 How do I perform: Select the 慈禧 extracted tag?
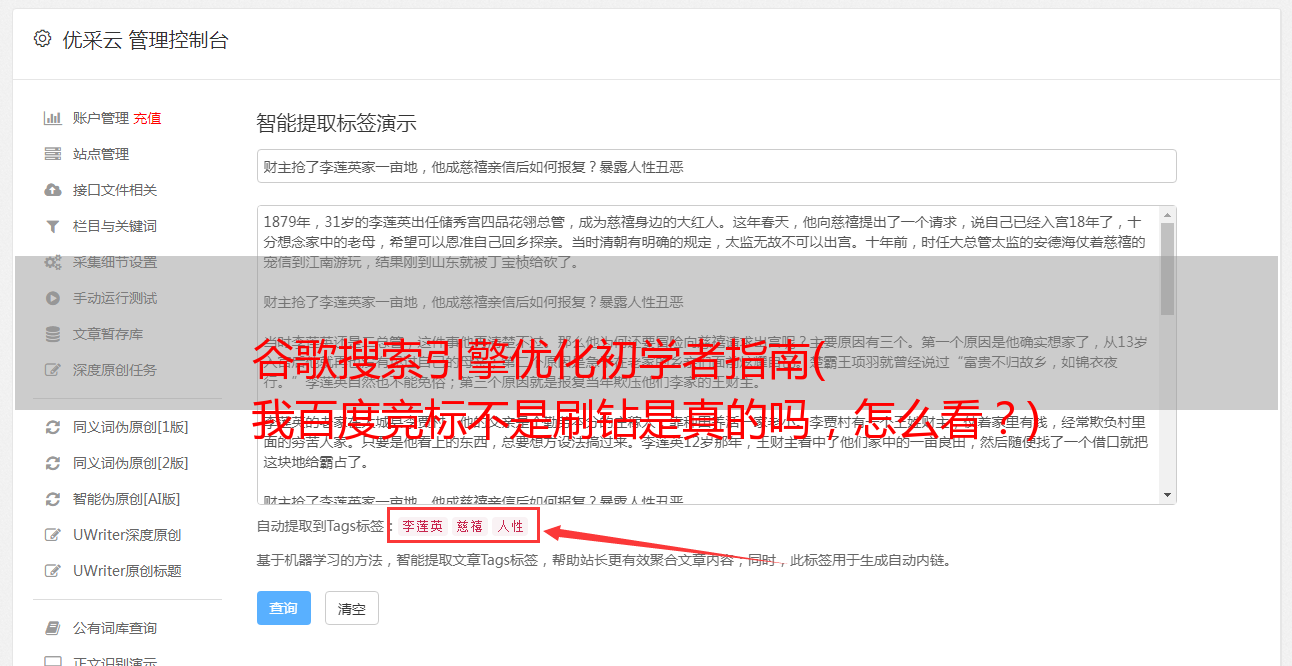click(x=470, y=526)
